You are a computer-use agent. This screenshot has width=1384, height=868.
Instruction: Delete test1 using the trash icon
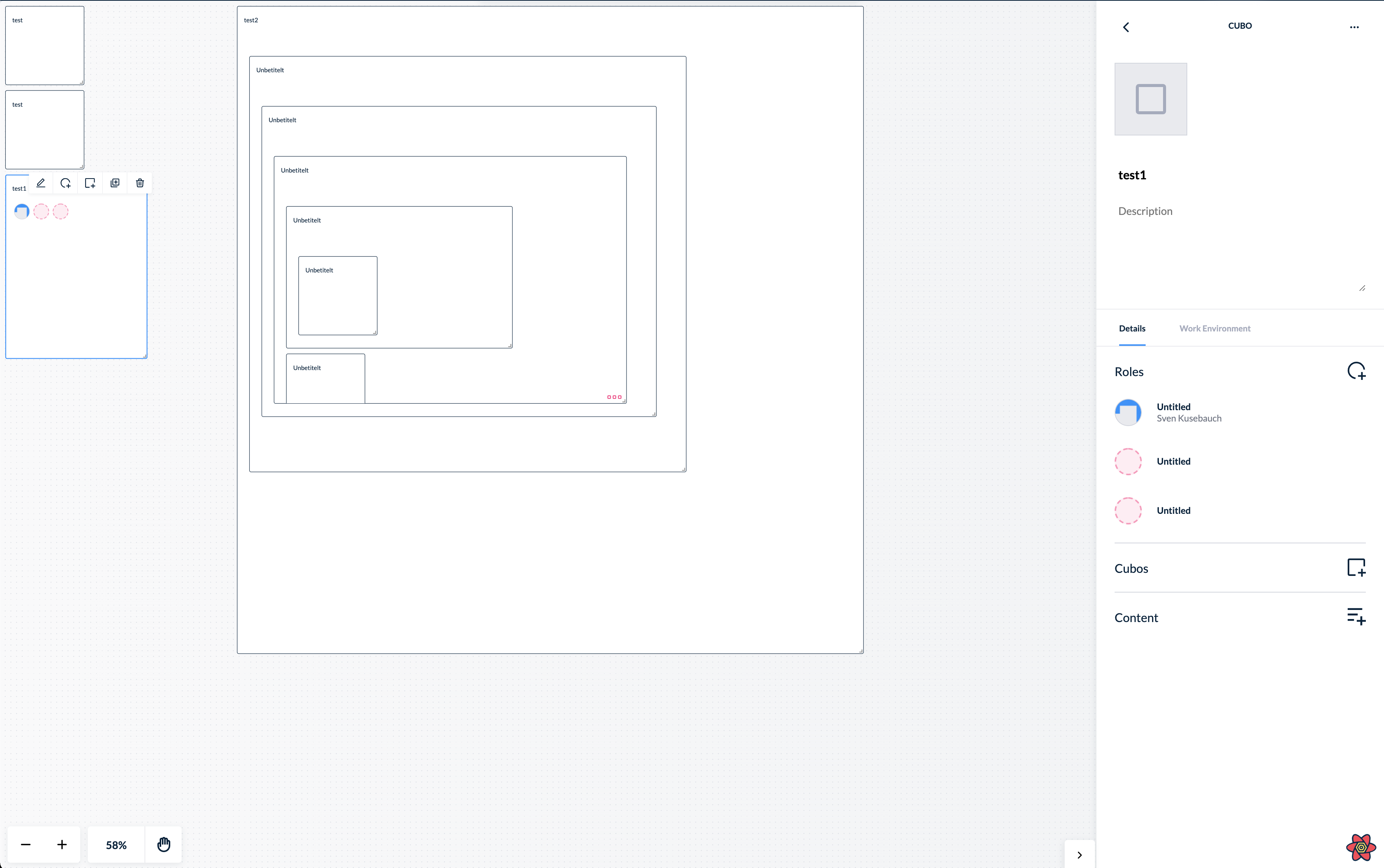(x=140, y=182)
